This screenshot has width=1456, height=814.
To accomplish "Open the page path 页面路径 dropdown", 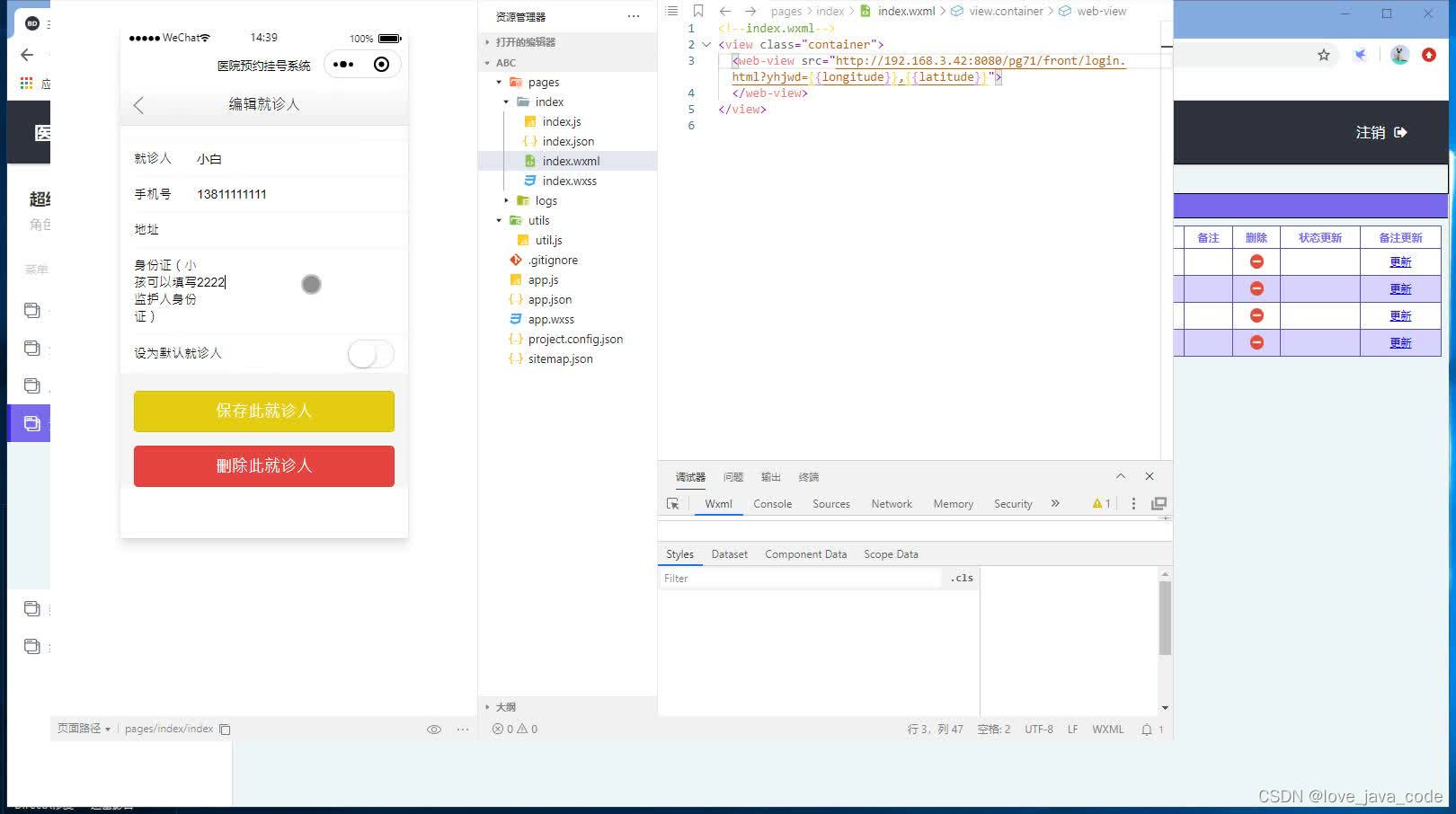I will [x=84, y=729].
